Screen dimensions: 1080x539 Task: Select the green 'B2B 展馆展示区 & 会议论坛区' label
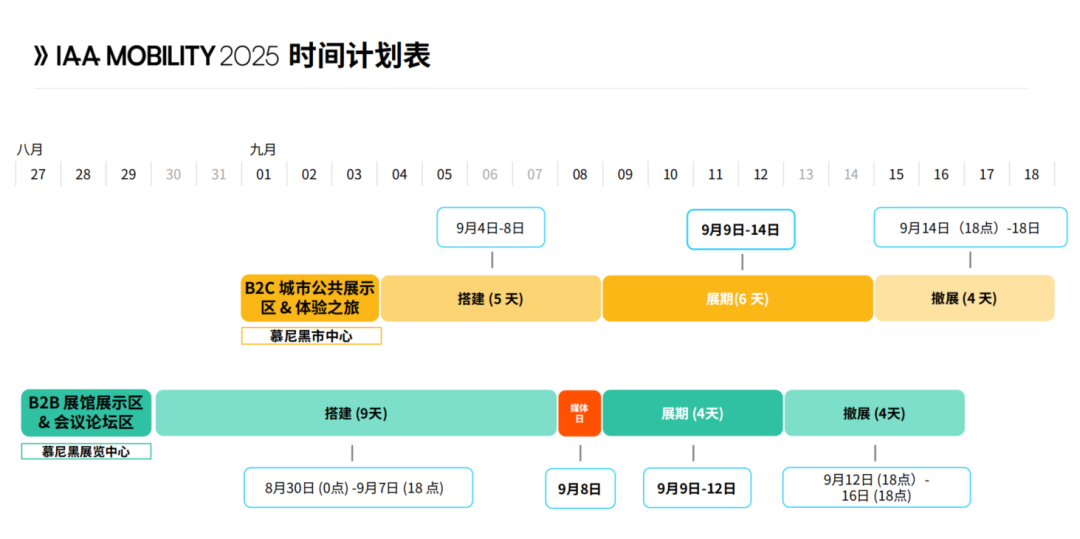coord(86,413)
